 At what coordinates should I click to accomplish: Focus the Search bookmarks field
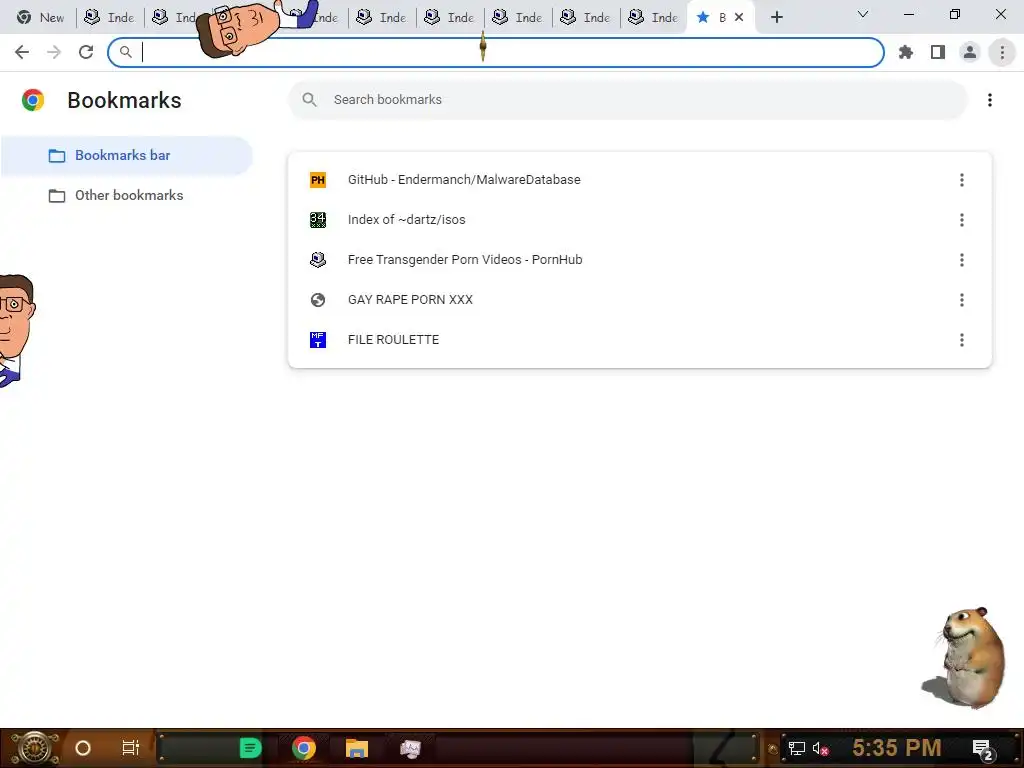point(628,100)
